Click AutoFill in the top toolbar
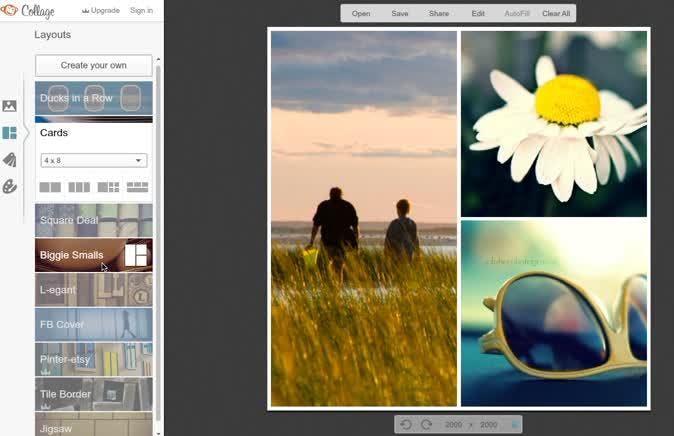The image size is (674, 436). 517,14
